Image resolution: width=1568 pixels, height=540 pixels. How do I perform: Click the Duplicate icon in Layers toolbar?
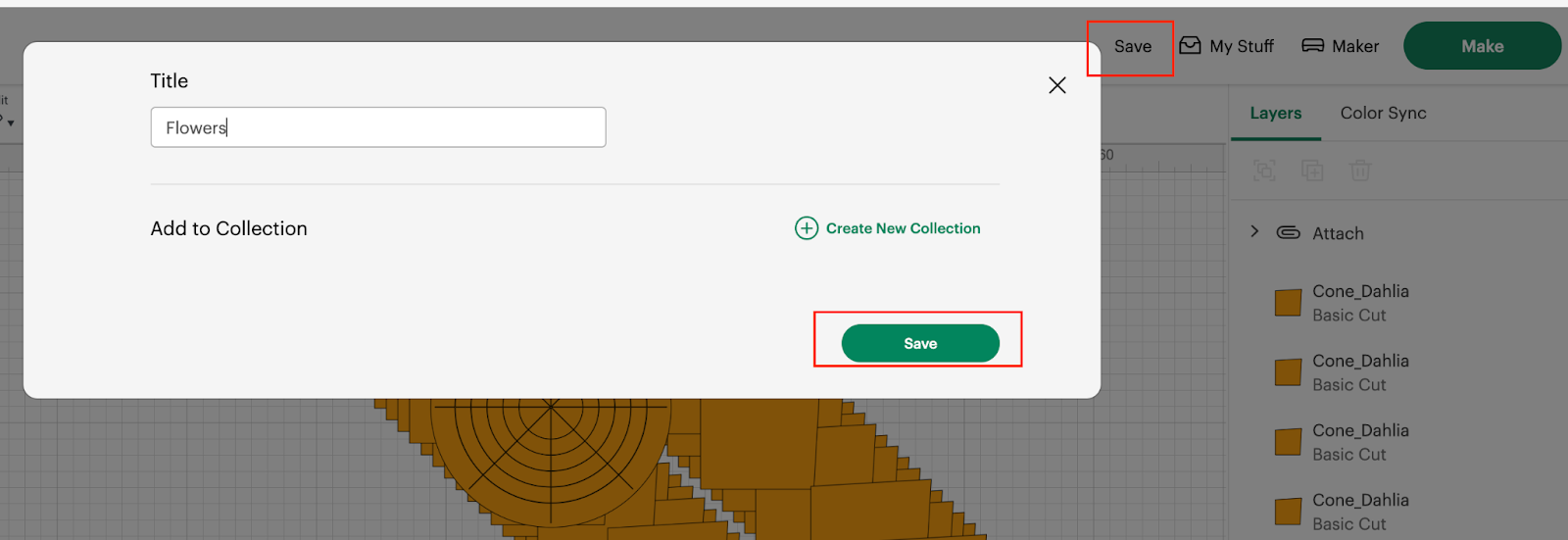click(1312, 171)
